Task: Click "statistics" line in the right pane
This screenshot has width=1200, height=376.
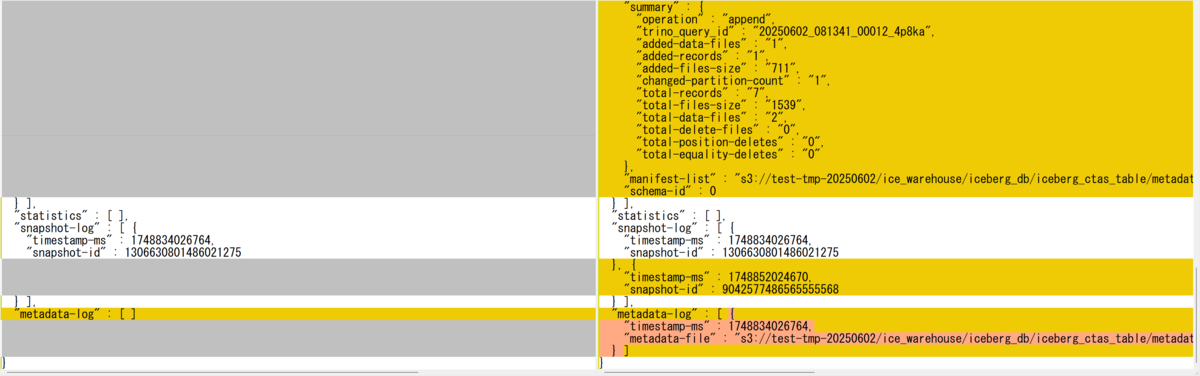Action: [668, 215]
